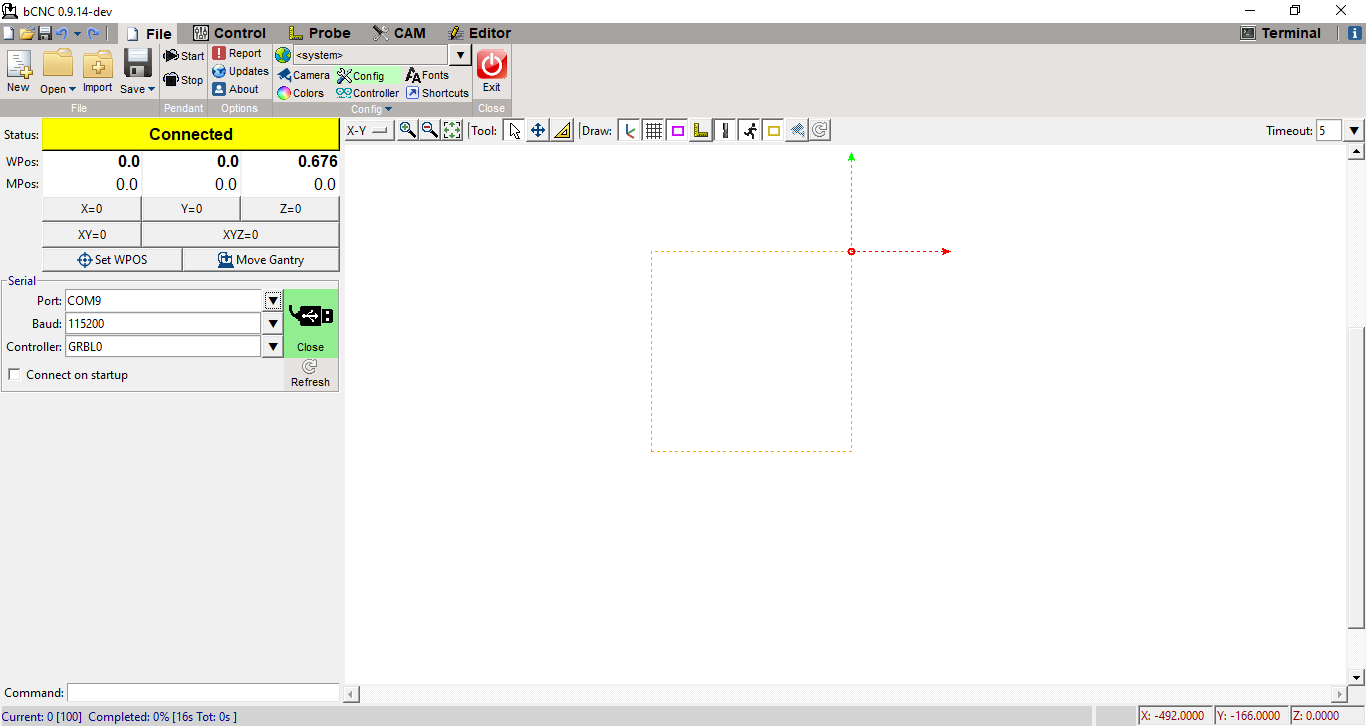
Task: Click the quick-access new document icon
Action: click(9, 33)
